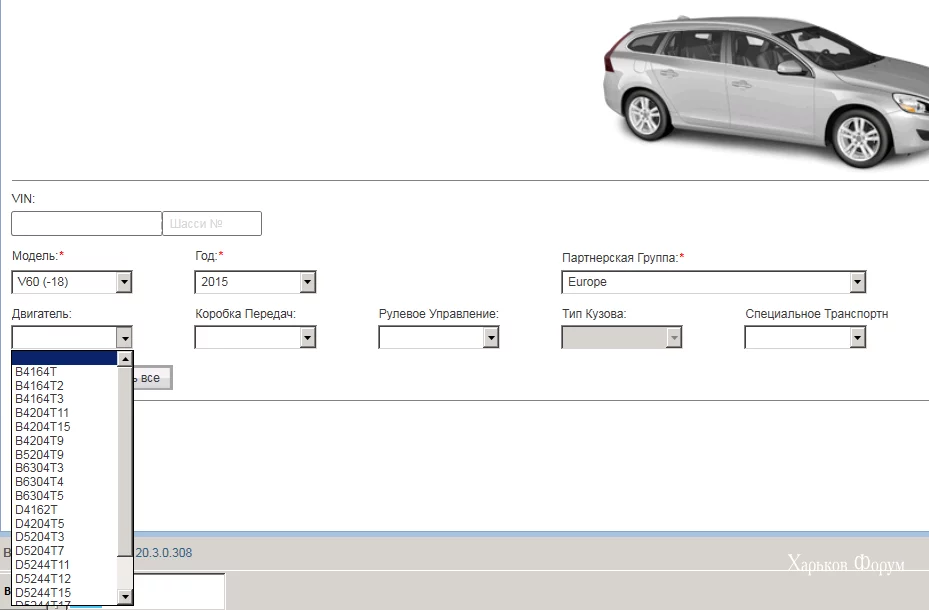Open the Рулевое Управление dropdown
The image size is (929, 610).
click(439, 338)
